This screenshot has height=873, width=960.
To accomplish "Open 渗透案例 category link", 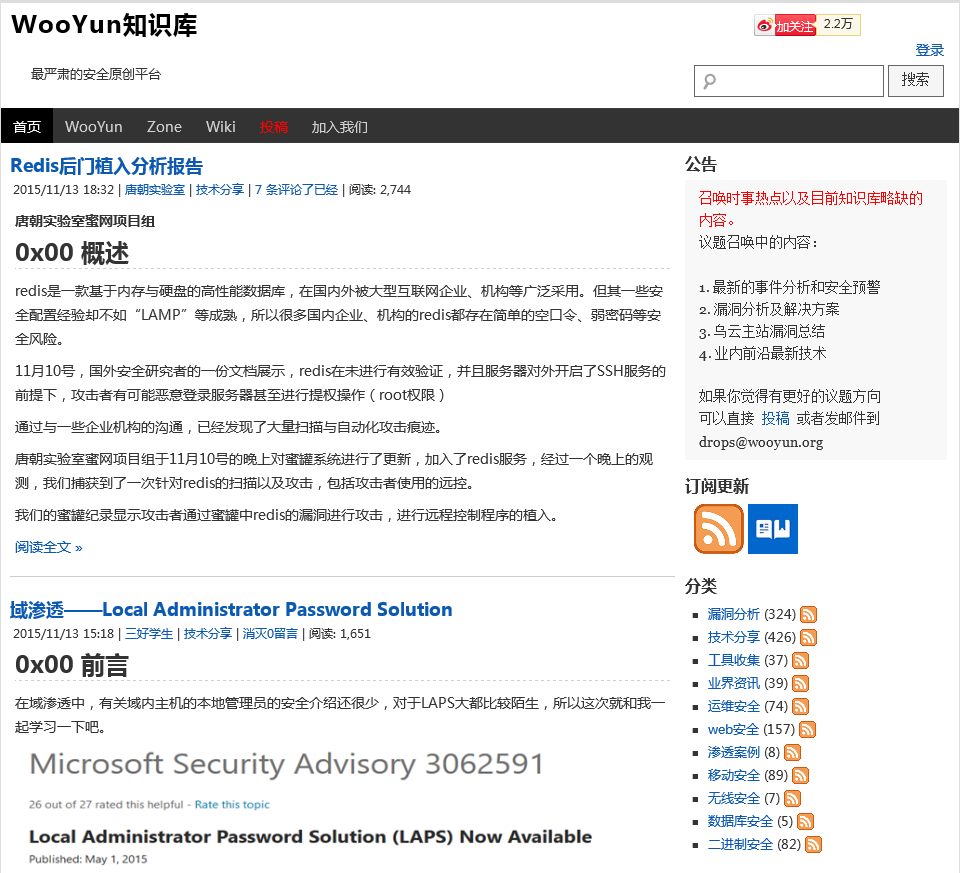I will (x=733, y=752).
